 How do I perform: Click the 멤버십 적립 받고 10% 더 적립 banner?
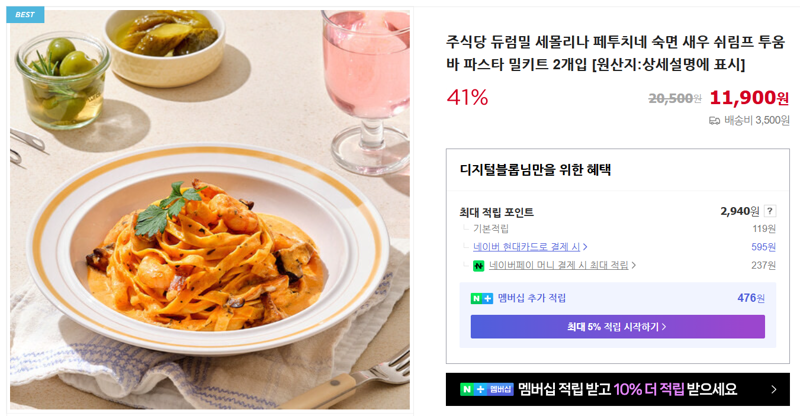click(x=617, y=389)
